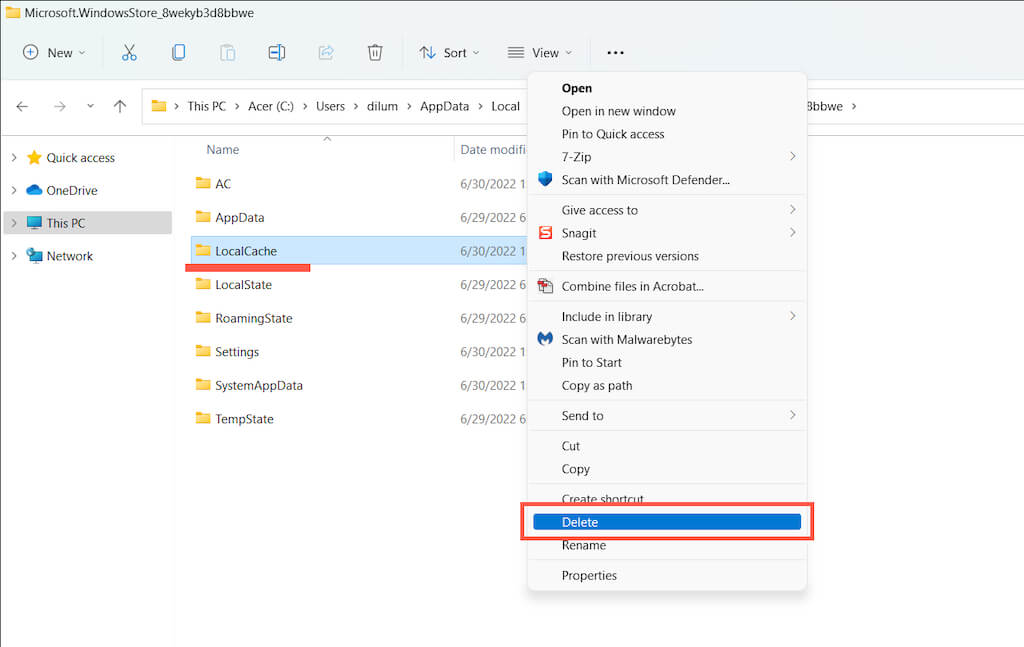Open the View dropdown menu
1024x647 pixels.
click(x=540, y=53)
